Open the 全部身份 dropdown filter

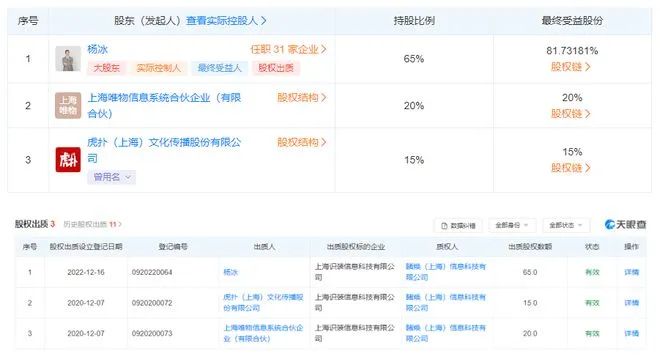click(511, 226)
